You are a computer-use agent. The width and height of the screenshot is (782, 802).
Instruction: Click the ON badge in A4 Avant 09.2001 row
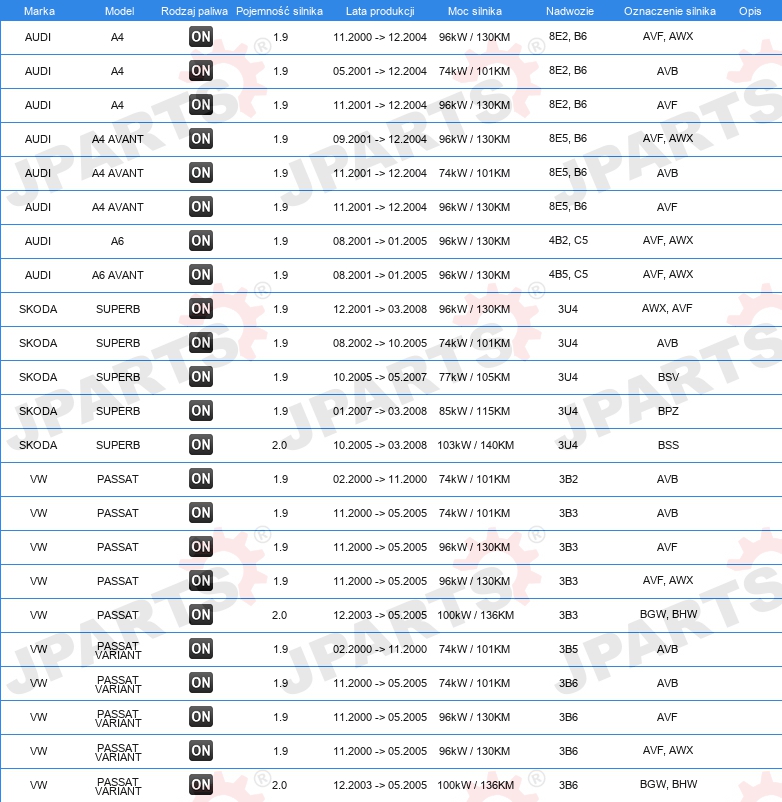point(200,139)
